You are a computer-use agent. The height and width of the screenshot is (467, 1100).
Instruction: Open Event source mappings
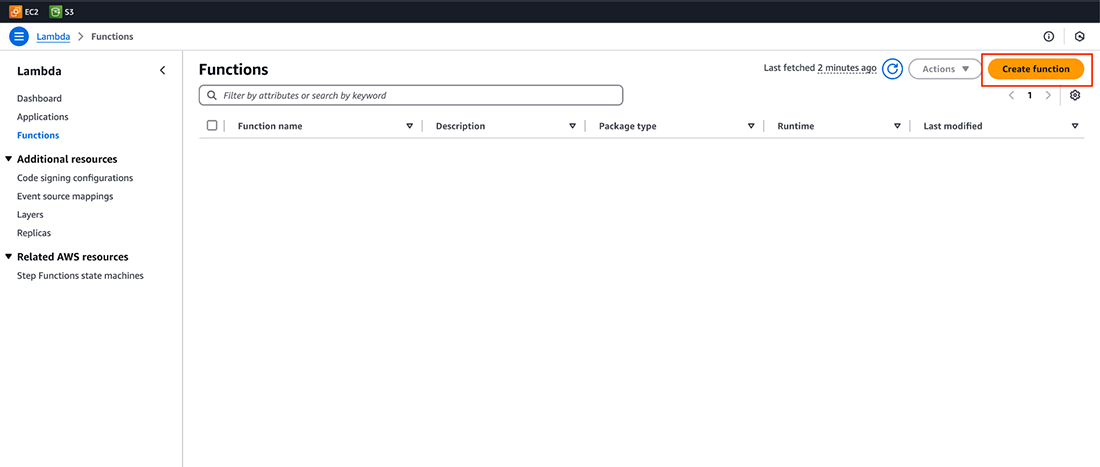click(x=65, y=196)
